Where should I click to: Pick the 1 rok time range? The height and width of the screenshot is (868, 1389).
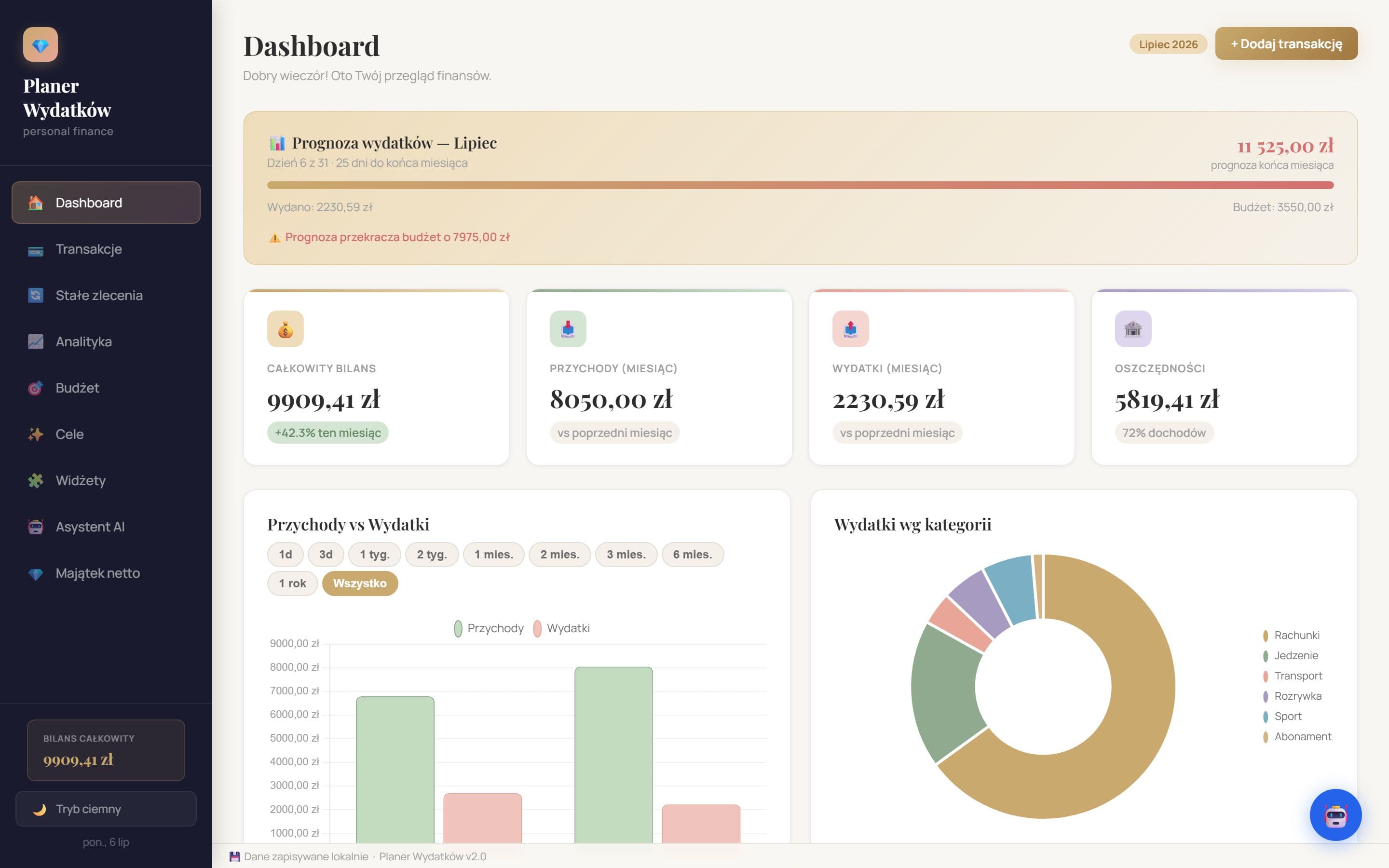click(292, 583)
